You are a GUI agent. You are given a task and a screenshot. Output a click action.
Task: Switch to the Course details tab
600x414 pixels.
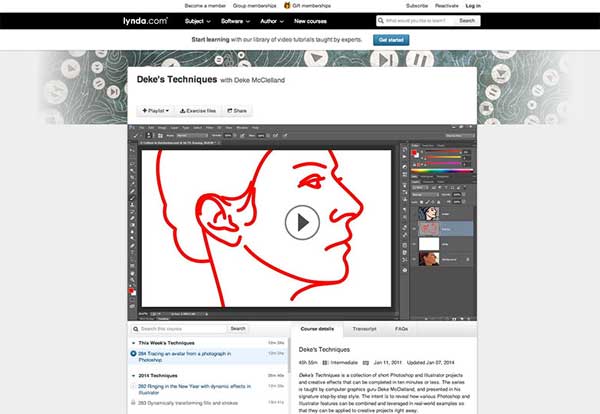317,329
